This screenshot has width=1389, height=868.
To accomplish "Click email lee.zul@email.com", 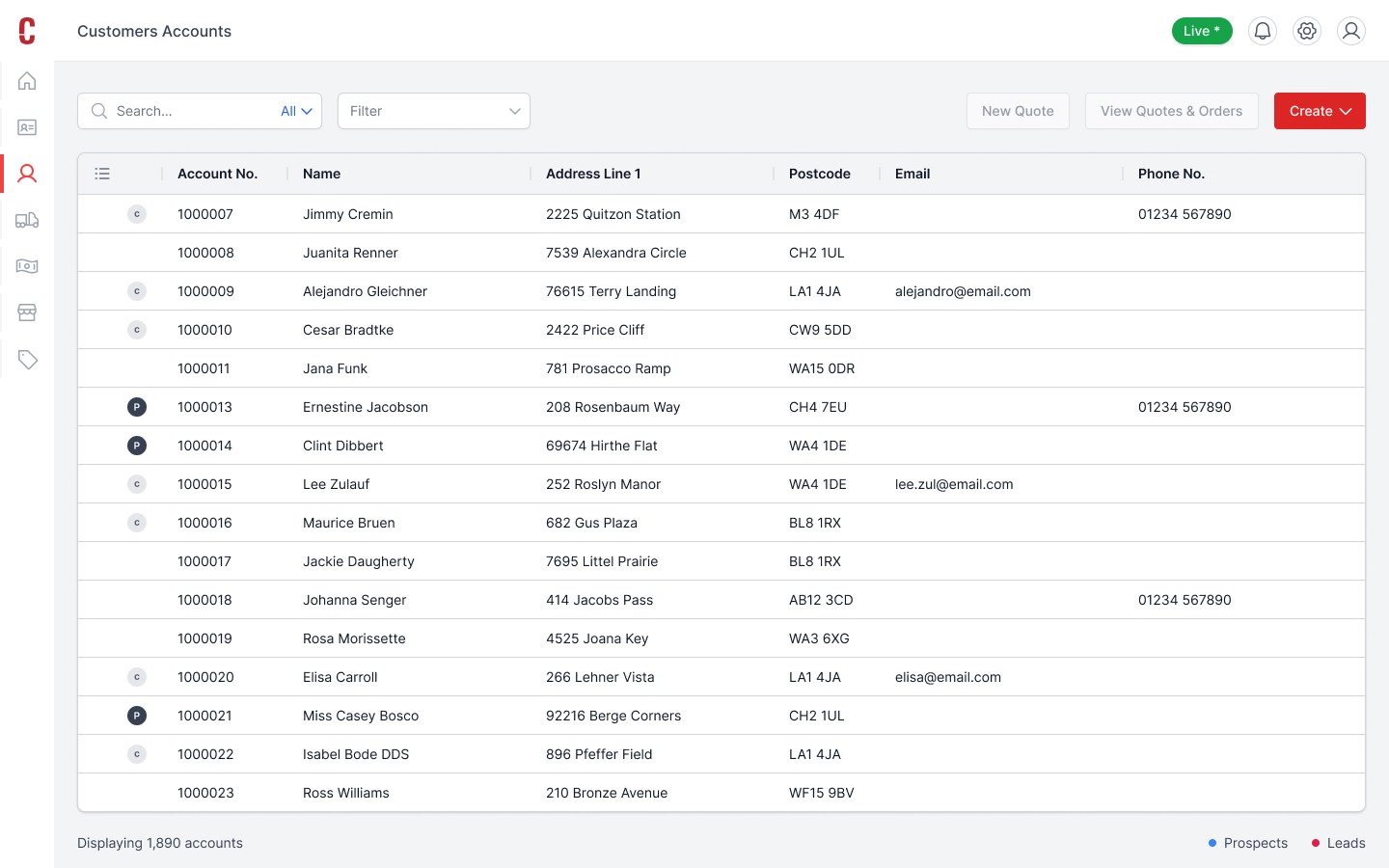I will 954,484.
